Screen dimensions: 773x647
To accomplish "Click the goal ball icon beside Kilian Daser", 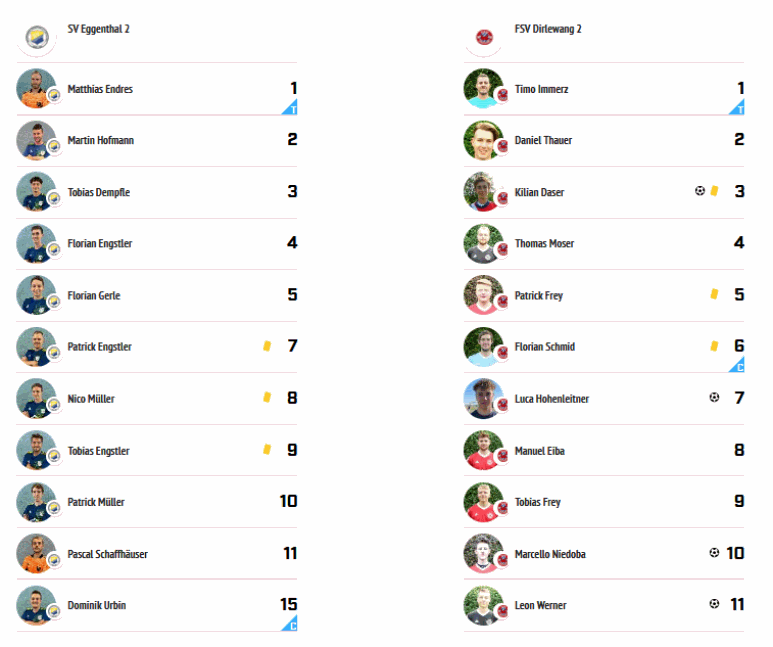I will [x=700, y=191].
